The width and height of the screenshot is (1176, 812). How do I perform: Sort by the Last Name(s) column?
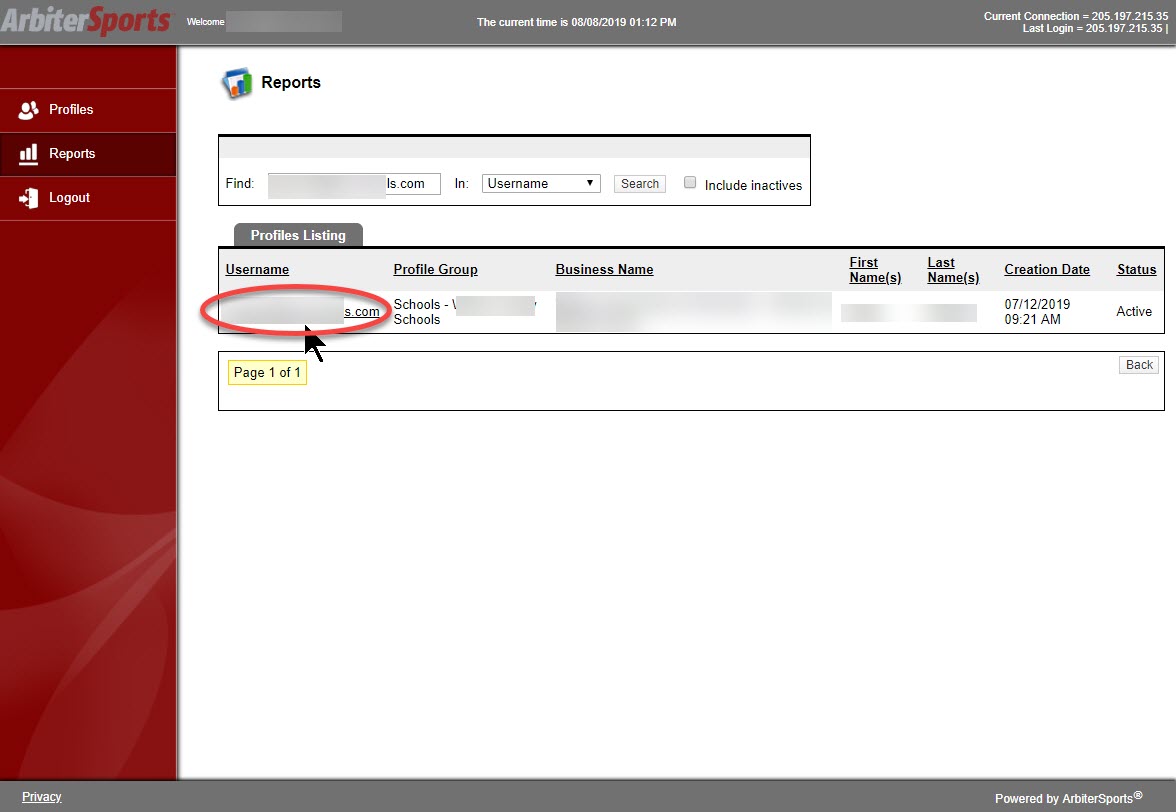point(953,270)
